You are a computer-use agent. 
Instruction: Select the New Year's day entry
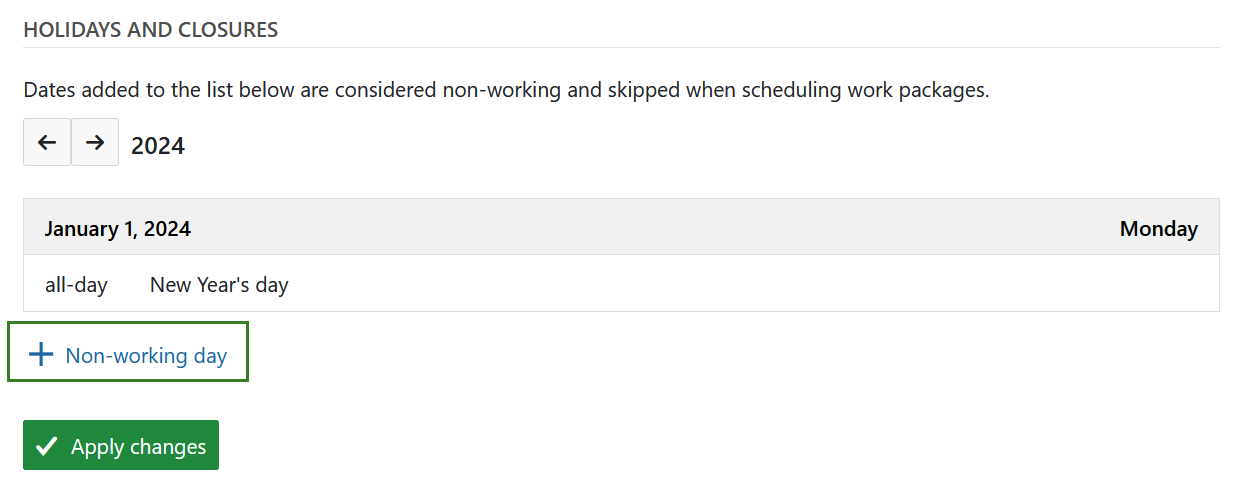click(x=219, y=285)
